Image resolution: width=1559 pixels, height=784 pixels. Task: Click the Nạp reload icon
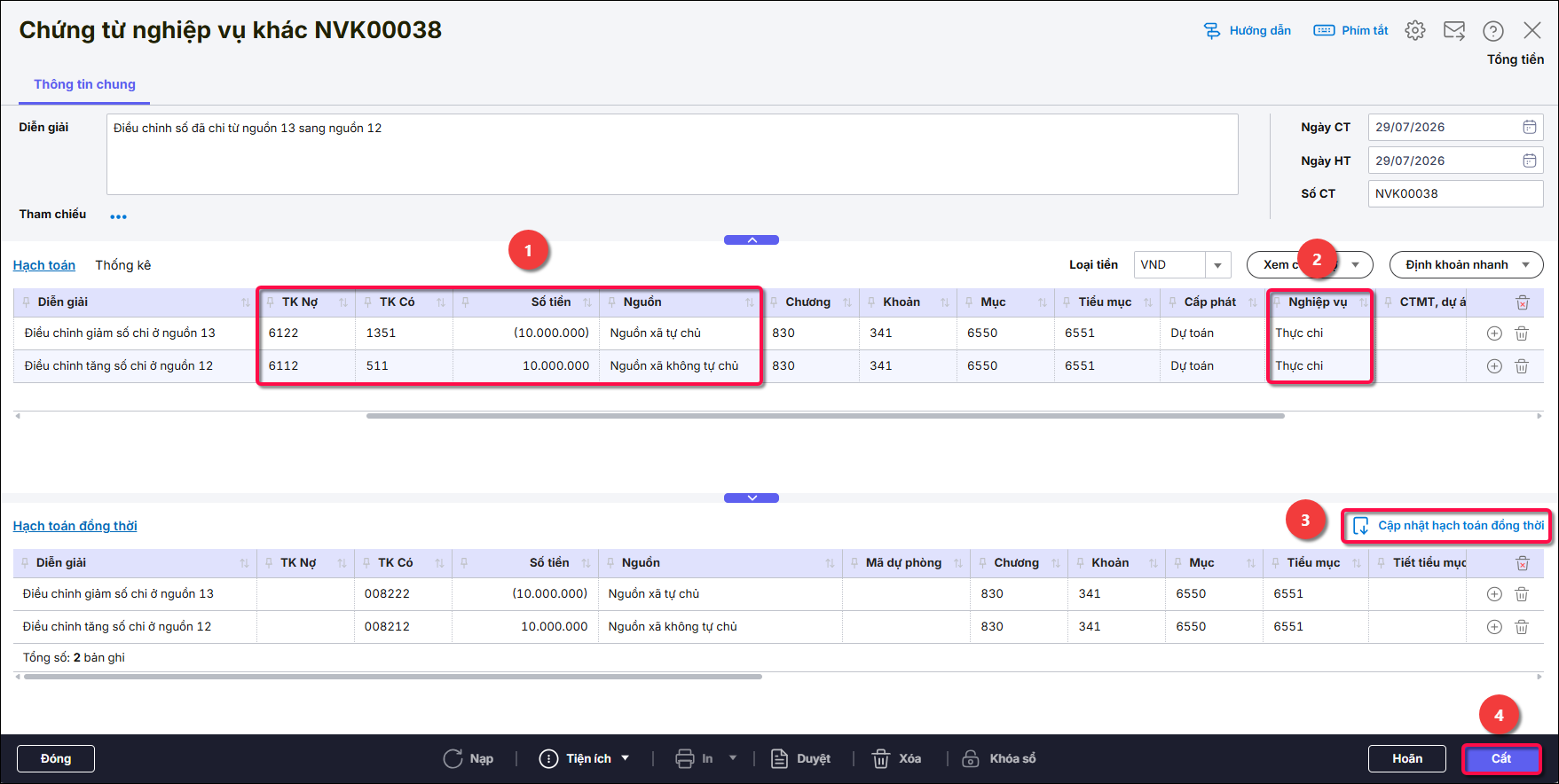453,759
